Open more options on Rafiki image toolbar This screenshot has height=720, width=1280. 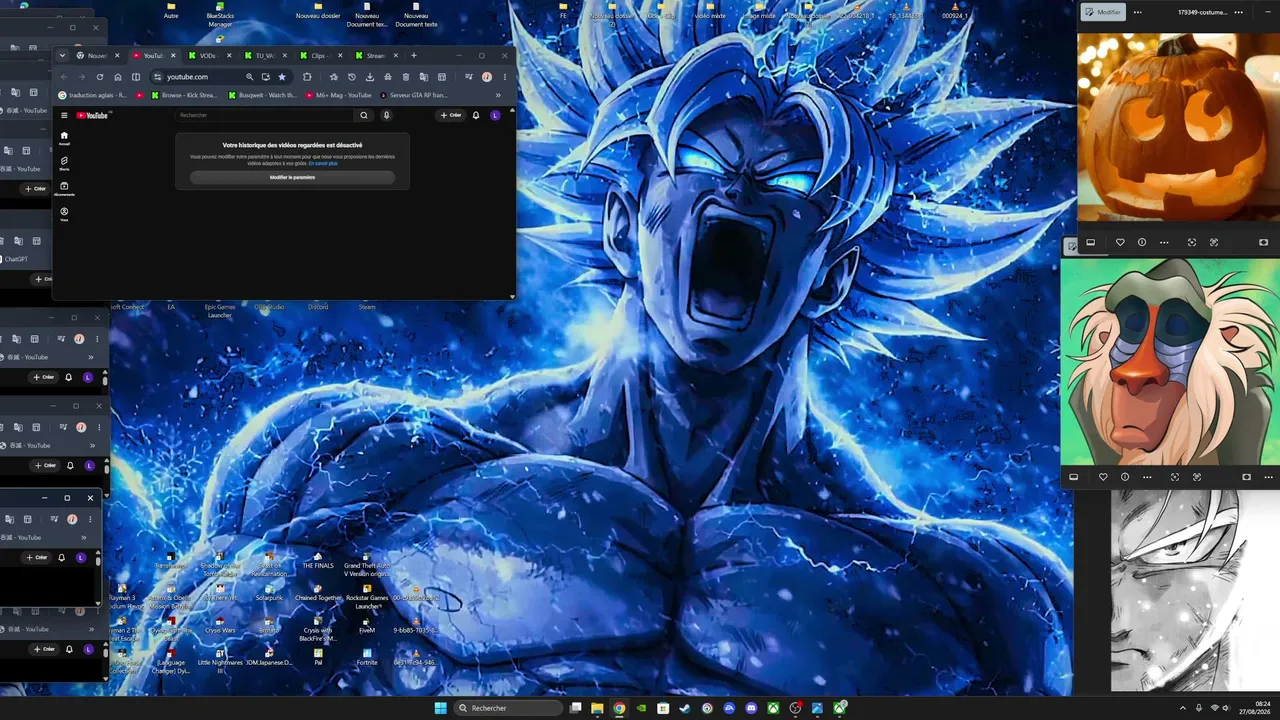click(1147, 477)
